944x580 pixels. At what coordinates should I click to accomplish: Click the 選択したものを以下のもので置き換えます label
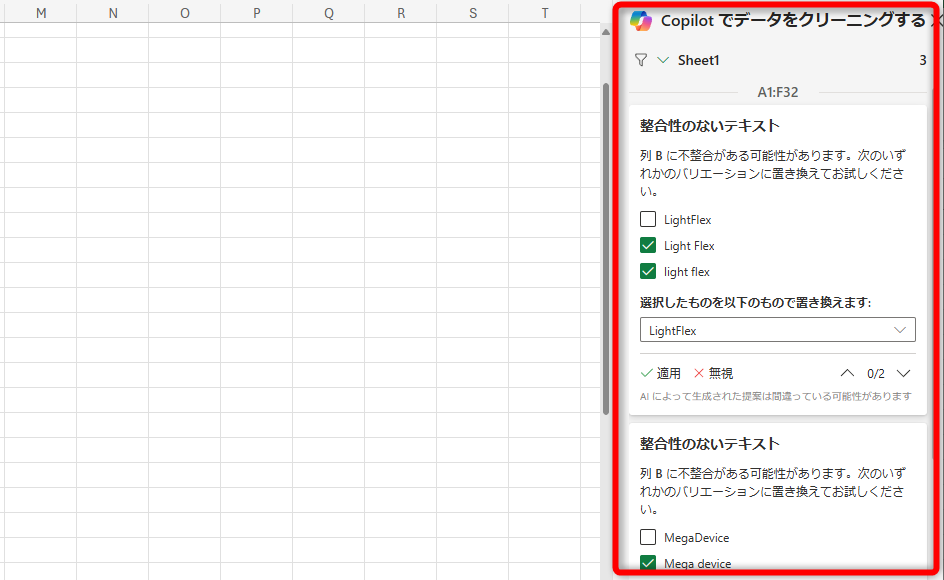tap(756, 302)
